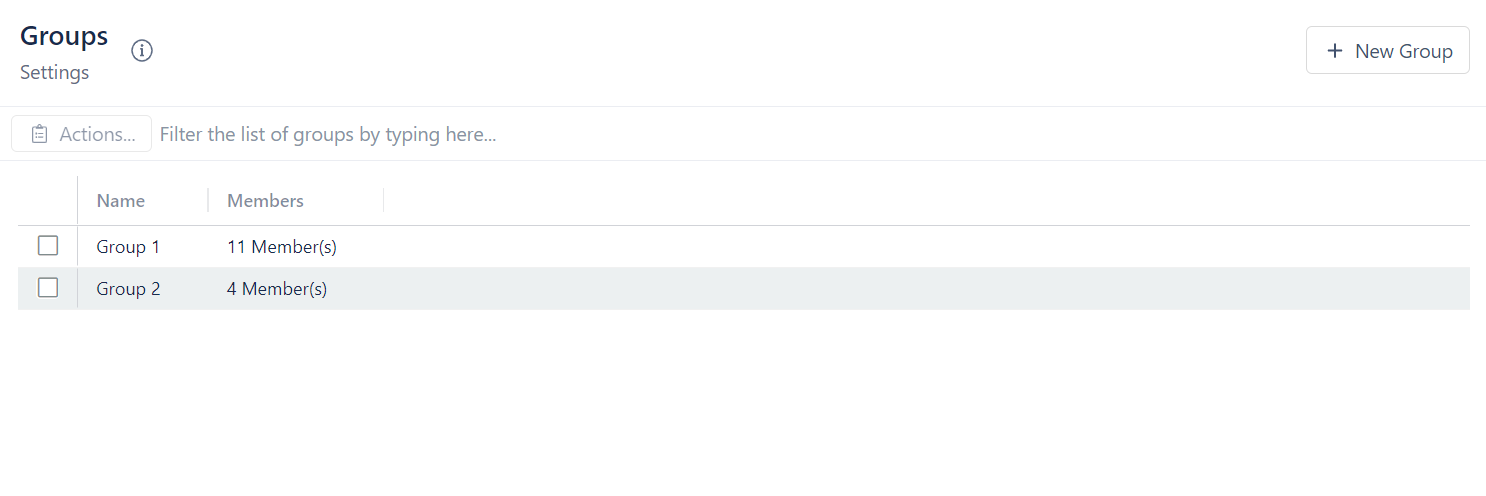1486x496 pixels.
Task: Click the plus icon in New Group
Action: (1334, 51)
